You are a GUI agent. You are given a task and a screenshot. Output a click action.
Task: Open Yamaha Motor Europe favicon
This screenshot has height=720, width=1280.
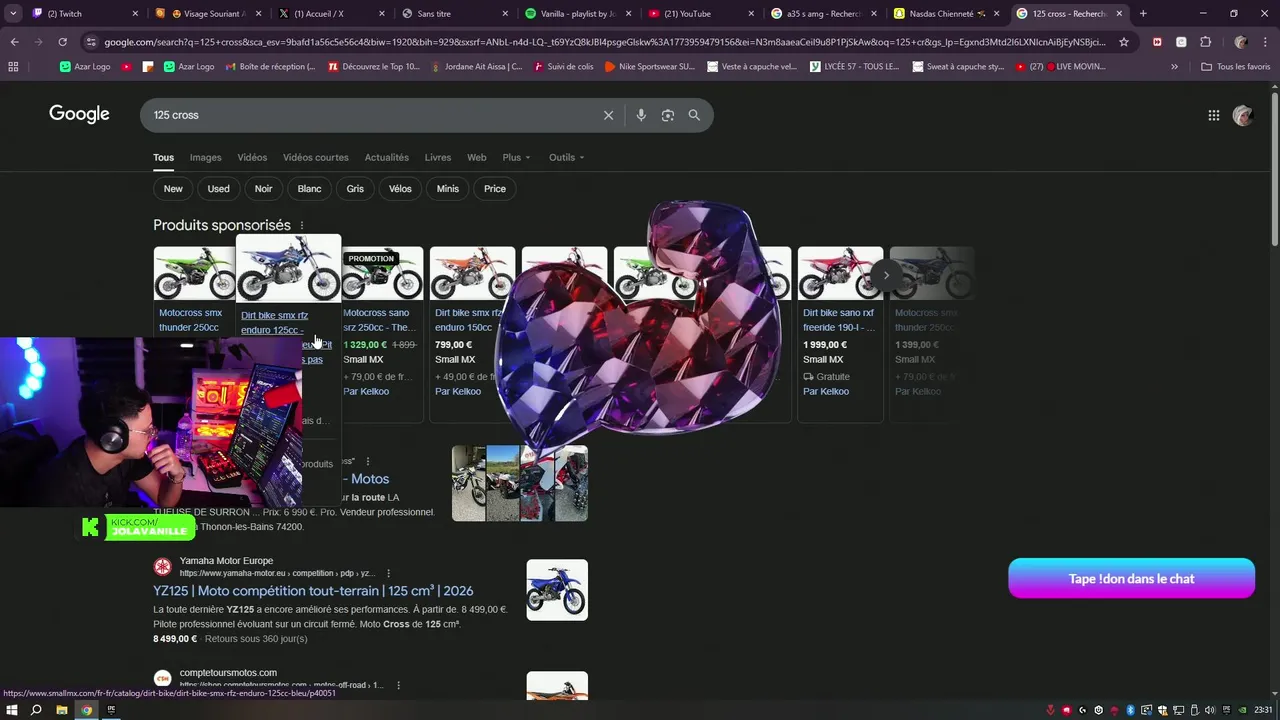[x=162, y=567]
